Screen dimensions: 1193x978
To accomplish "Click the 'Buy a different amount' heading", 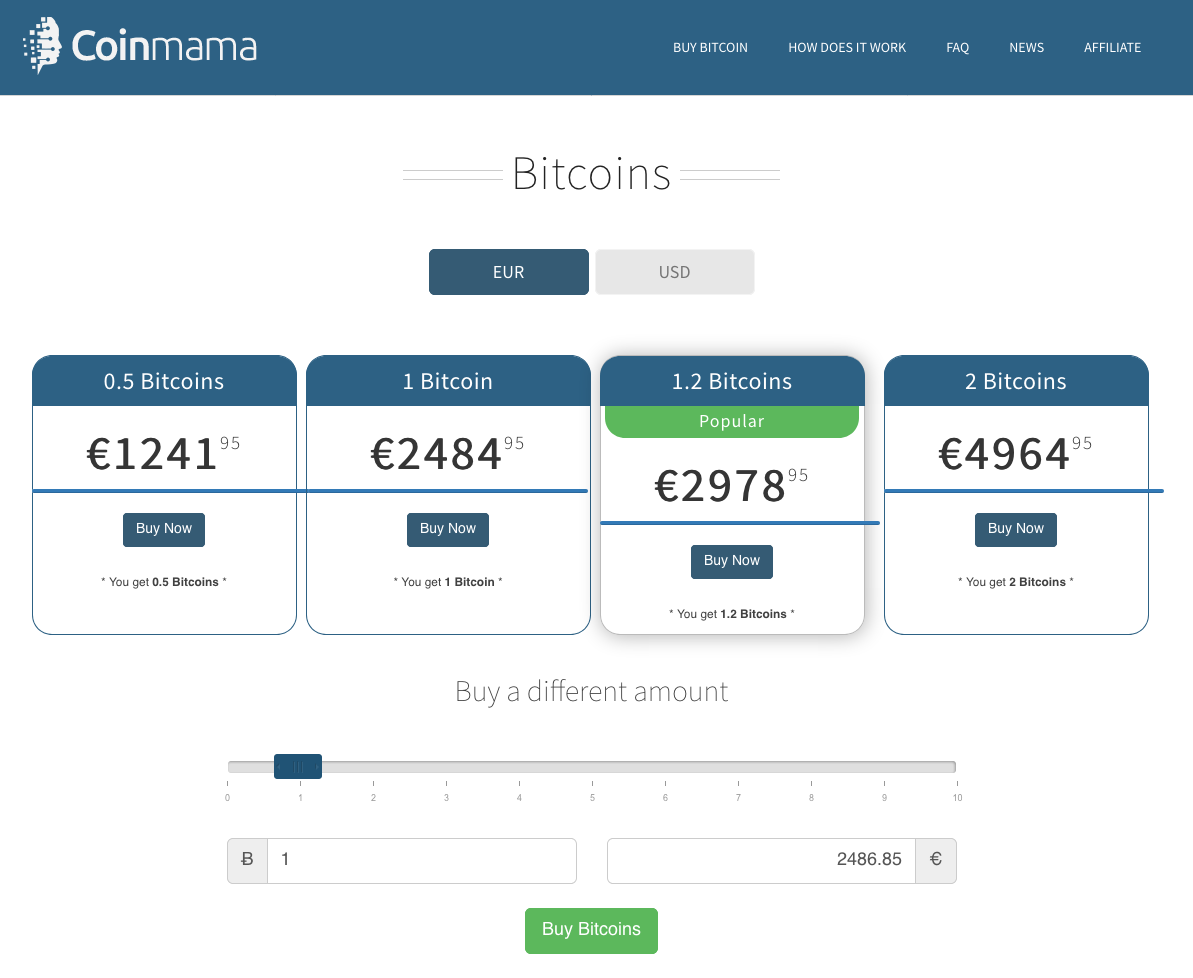I will [x=591, y=692].
